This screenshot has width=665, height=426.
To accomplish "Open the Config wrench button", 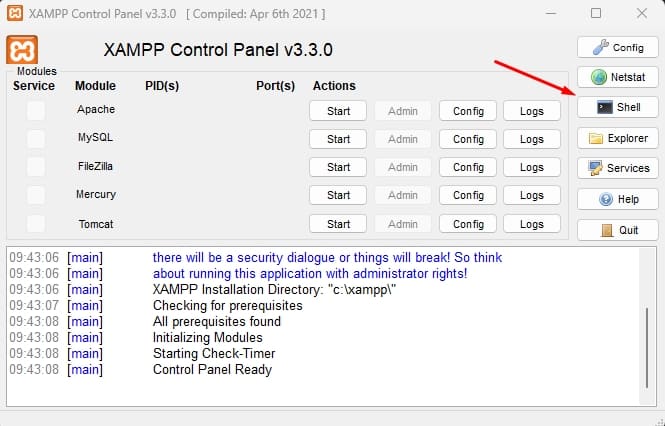I will pyautogui.click(x=617, y=47).
